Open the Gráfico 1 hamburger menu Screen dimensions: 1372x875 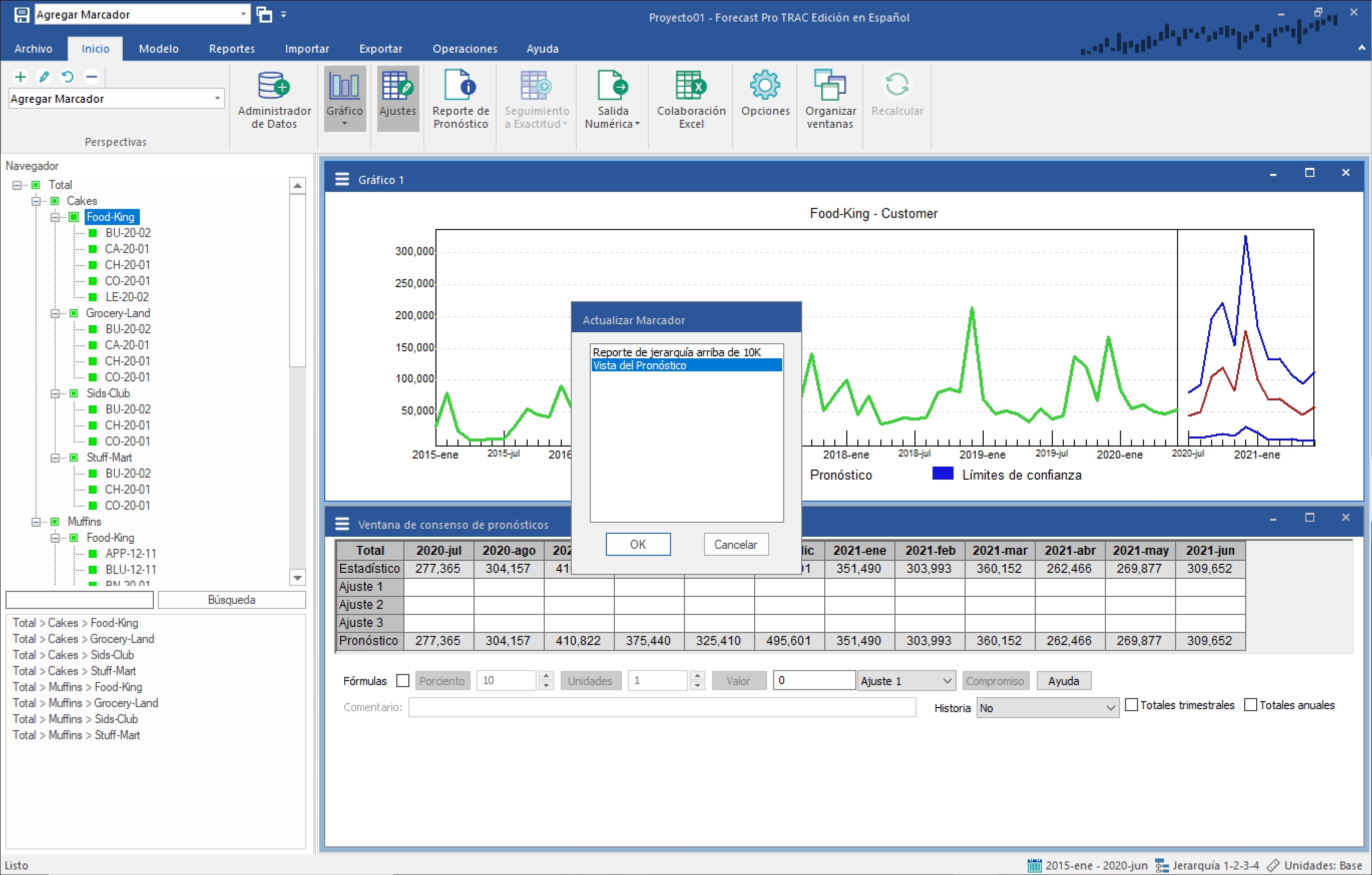click(342, 179)
